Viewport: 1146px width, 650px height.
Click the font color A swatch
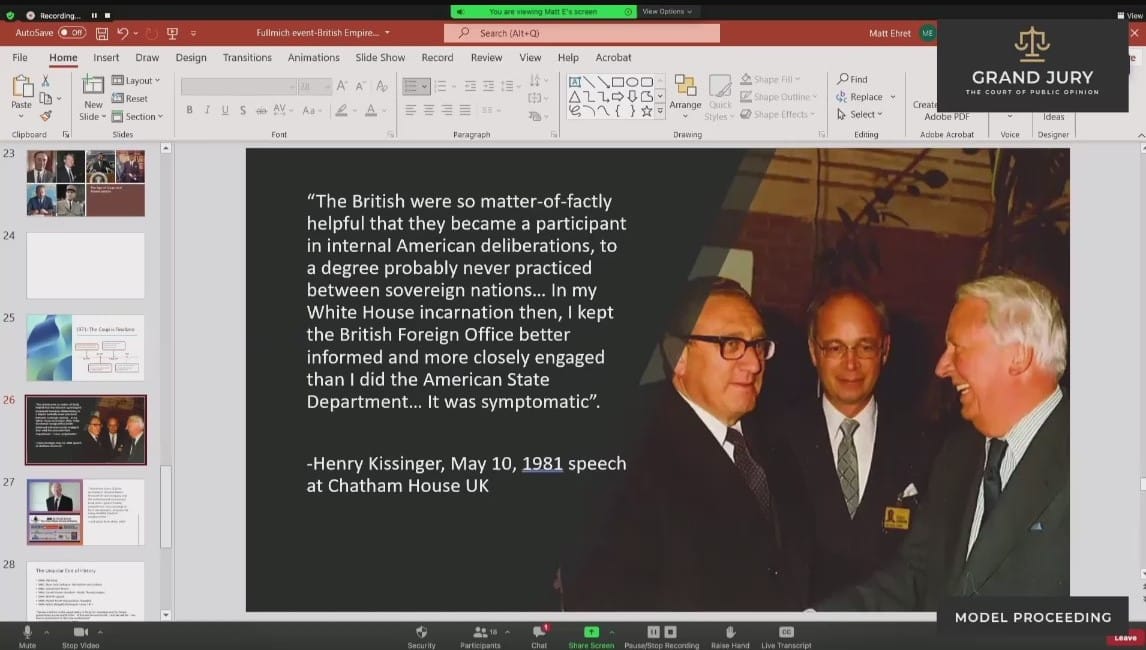coord(370,110)
